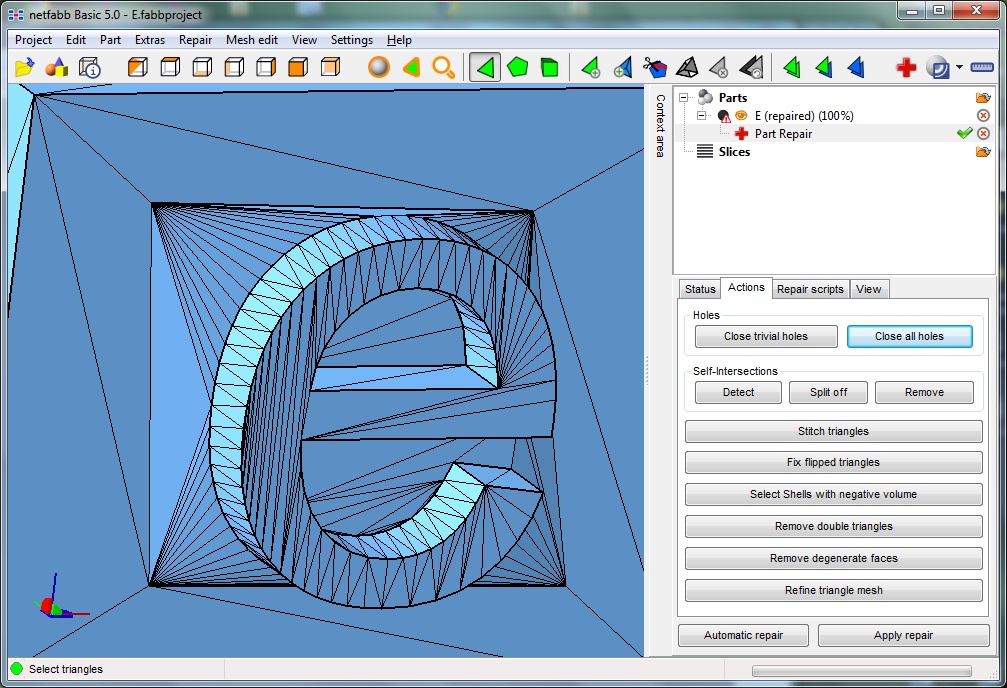Click Detect self-intersections button
The width and height of the screenshot is (1007, 688).
pyautogui.click(x=739, y=392)
